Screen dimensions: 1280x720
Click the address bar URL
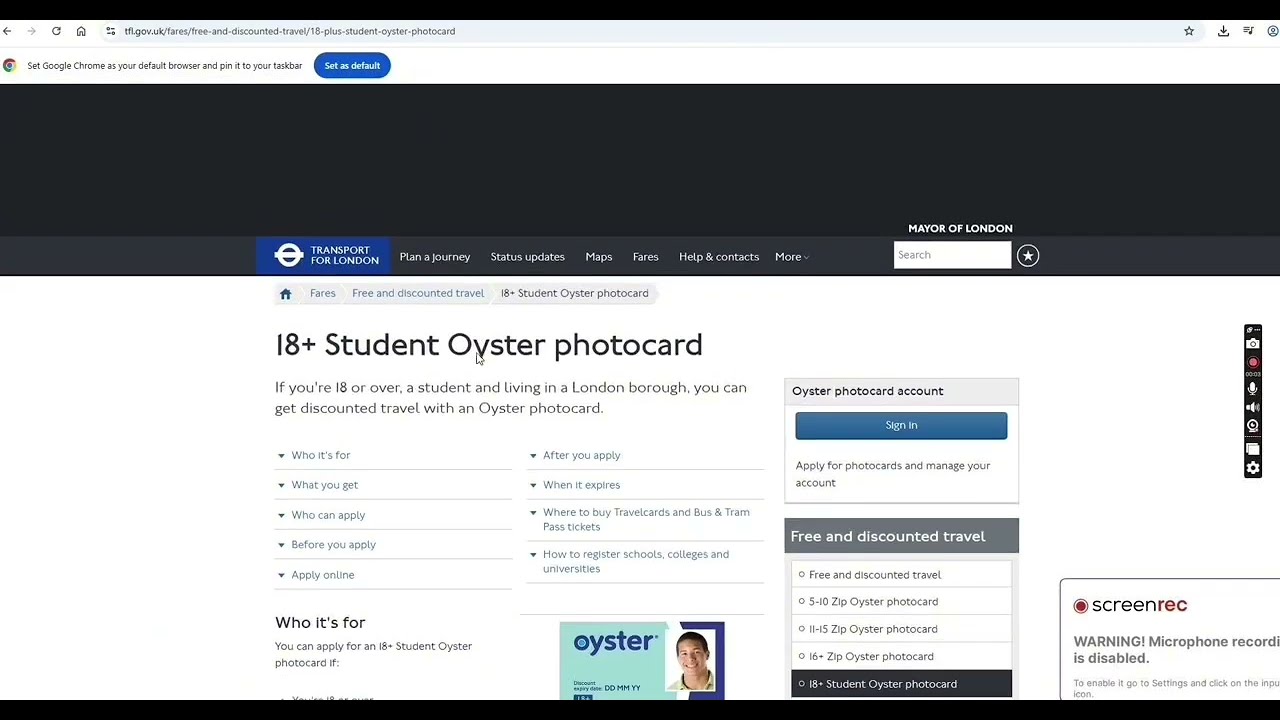click(x=290, y=31)
